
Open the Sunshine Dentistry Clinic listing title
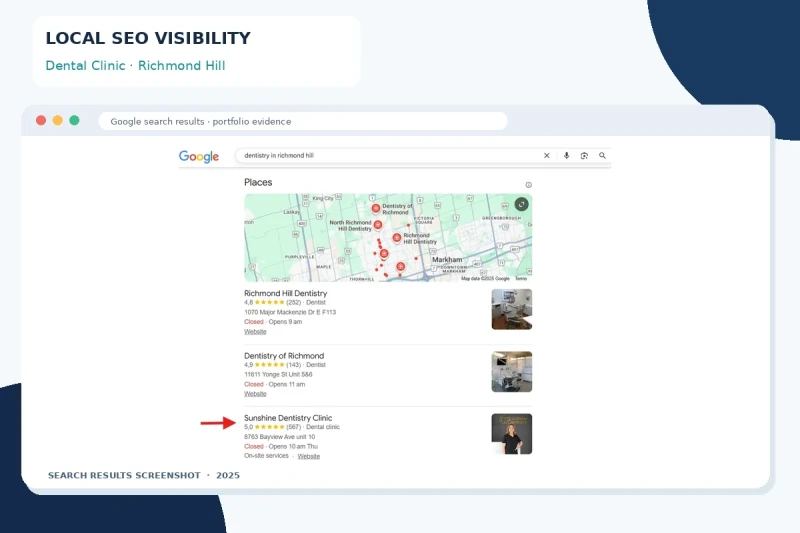(x=288, y=418)
